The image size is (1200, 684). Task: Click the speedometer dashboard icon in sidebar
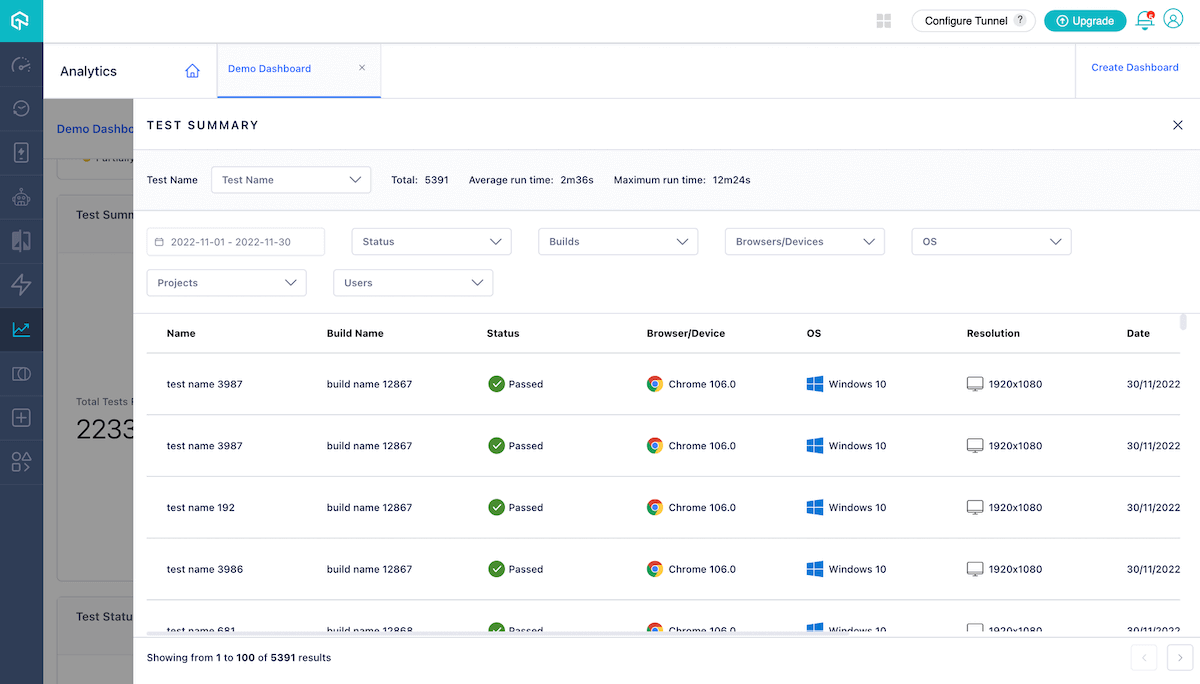(21, 65)
